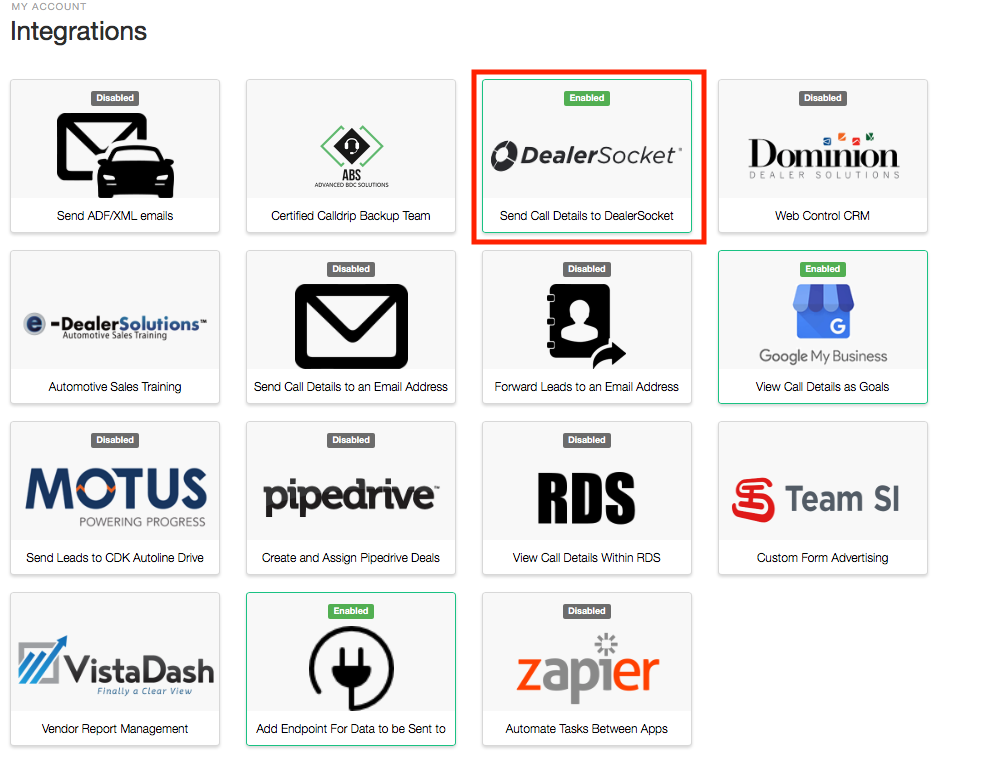Select the pipedrive logo

351,497
